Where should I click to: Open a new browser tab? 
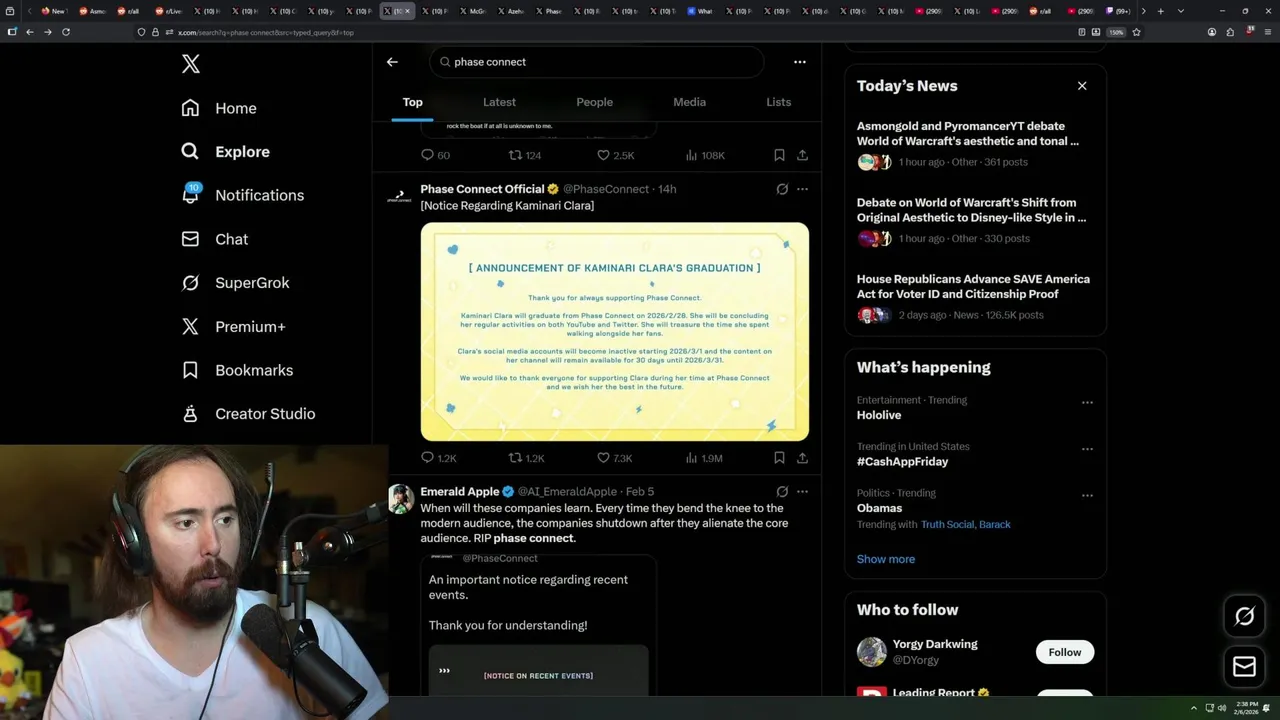pos(1160,11)
